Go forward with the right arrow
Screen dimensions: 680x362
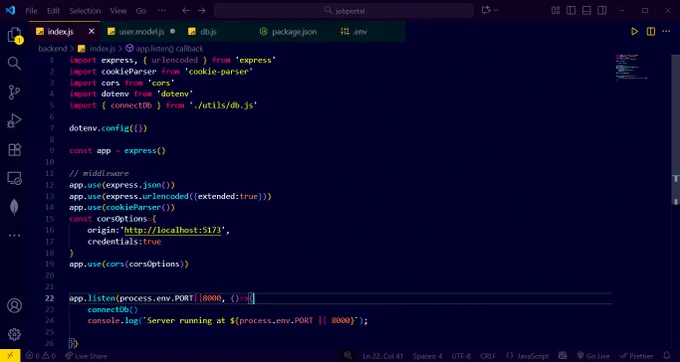coord(202,10)
